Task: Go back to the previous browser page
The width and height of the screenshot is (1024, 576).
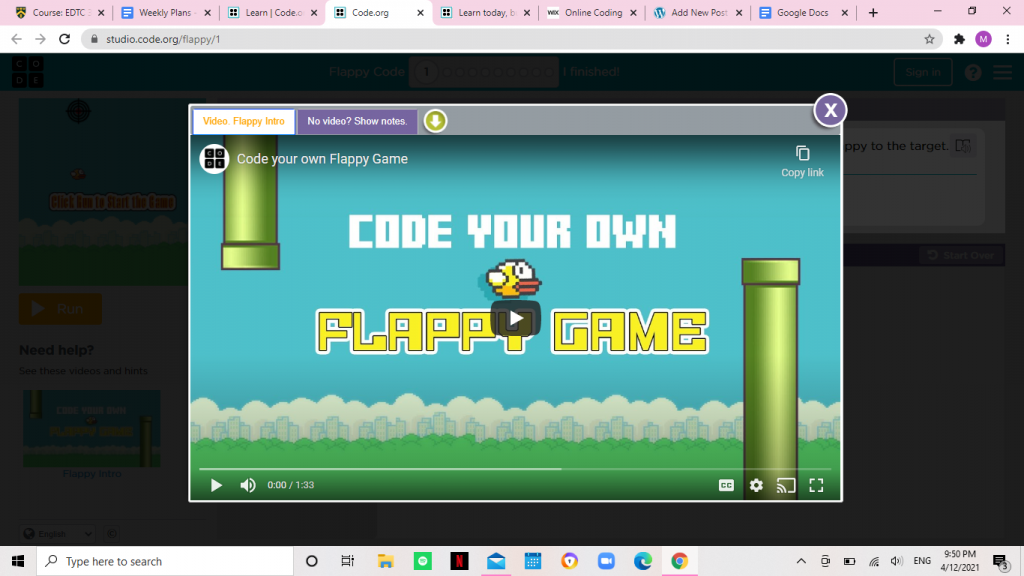Action: pos(16,39)
